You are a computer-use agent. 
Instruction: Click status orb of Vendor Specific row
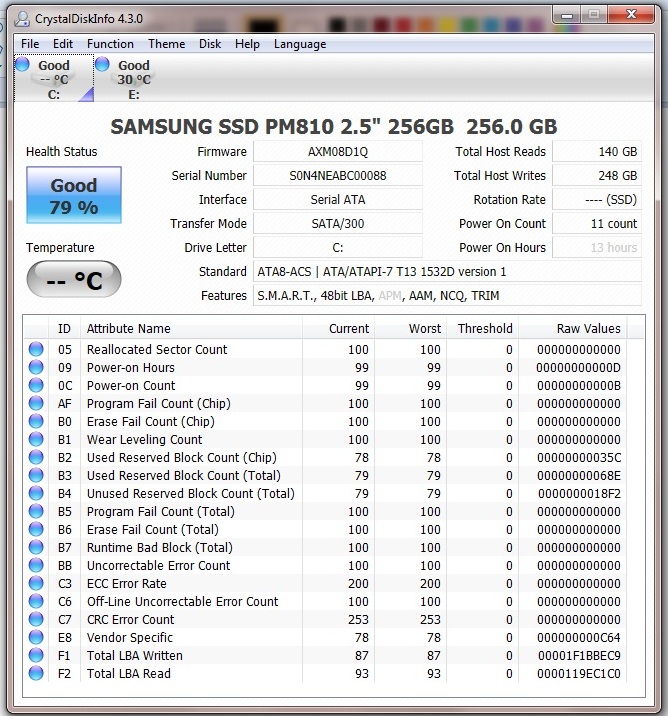[36, 637]
